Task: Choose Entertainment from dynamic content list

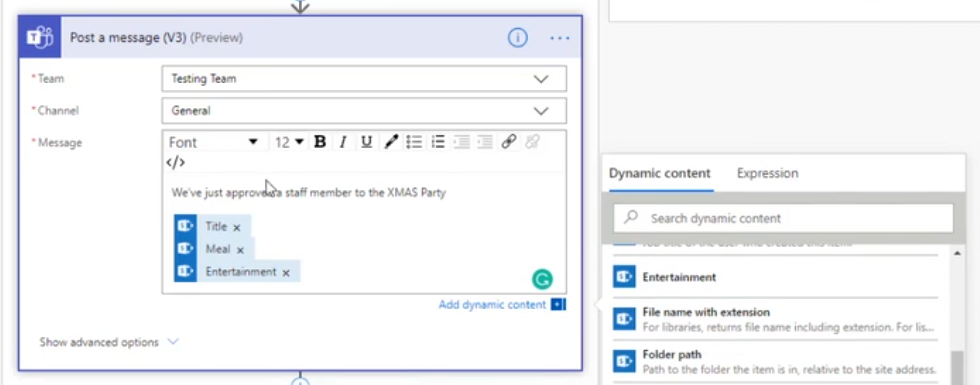Action: [x=776, y=276]
